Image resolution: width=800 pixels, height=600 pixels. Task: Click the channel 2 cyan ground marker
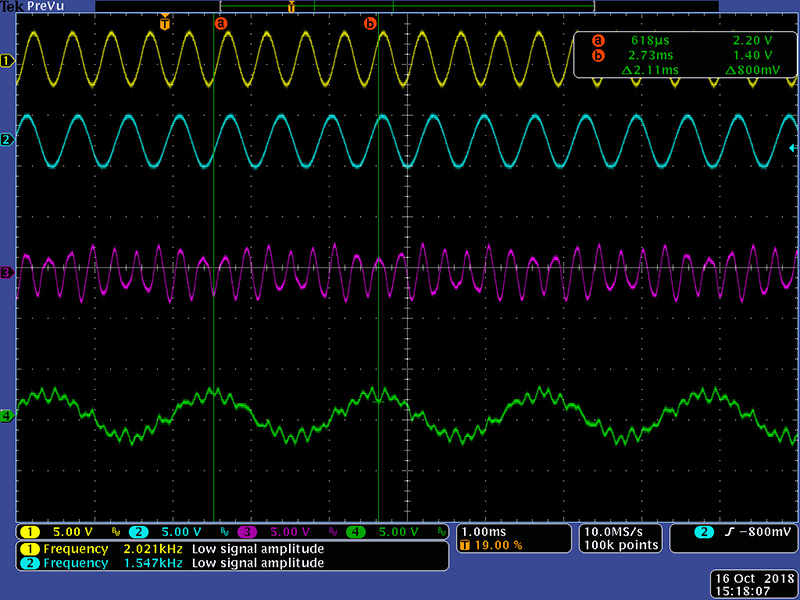[7, 140]
